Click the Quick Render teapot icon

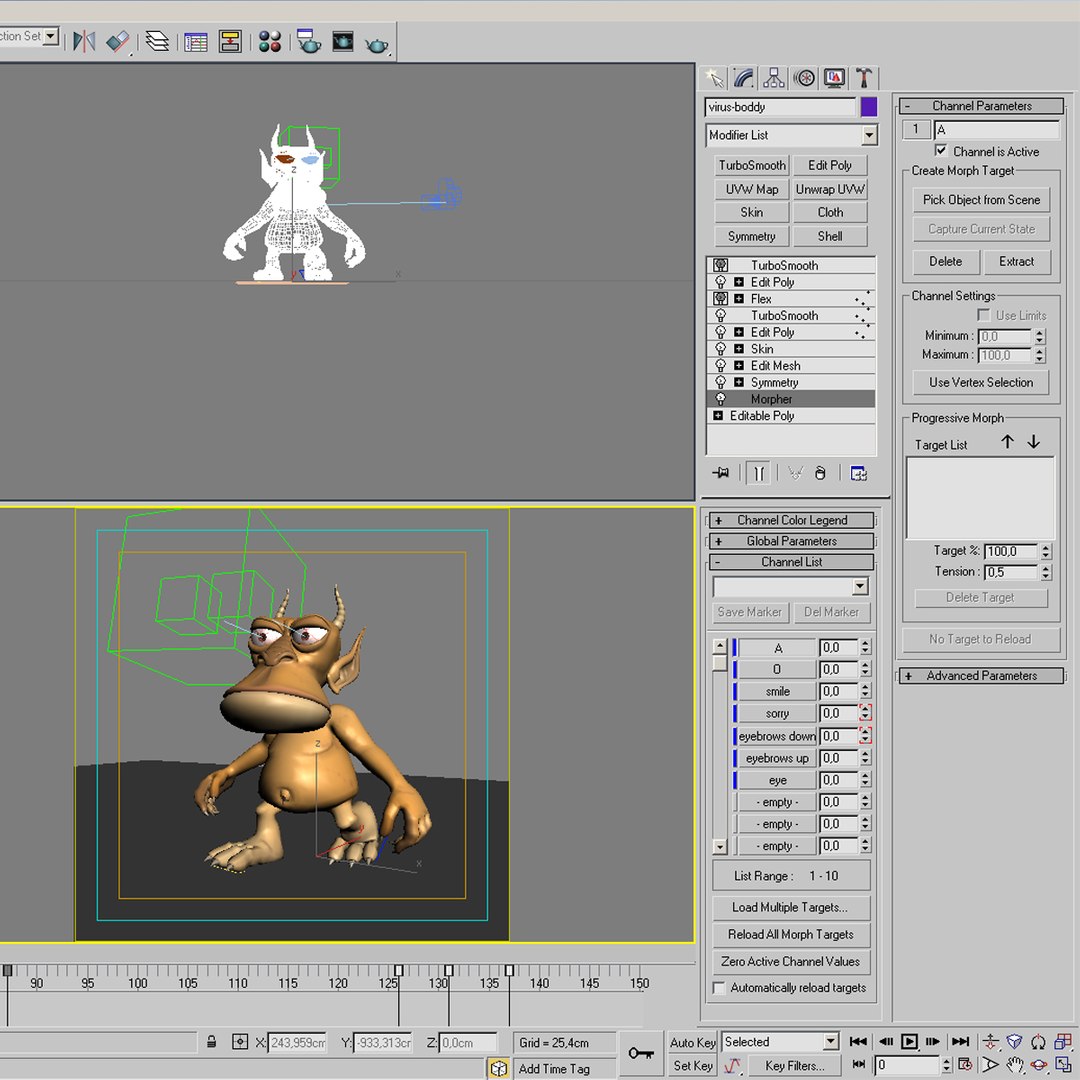(377, 43)
